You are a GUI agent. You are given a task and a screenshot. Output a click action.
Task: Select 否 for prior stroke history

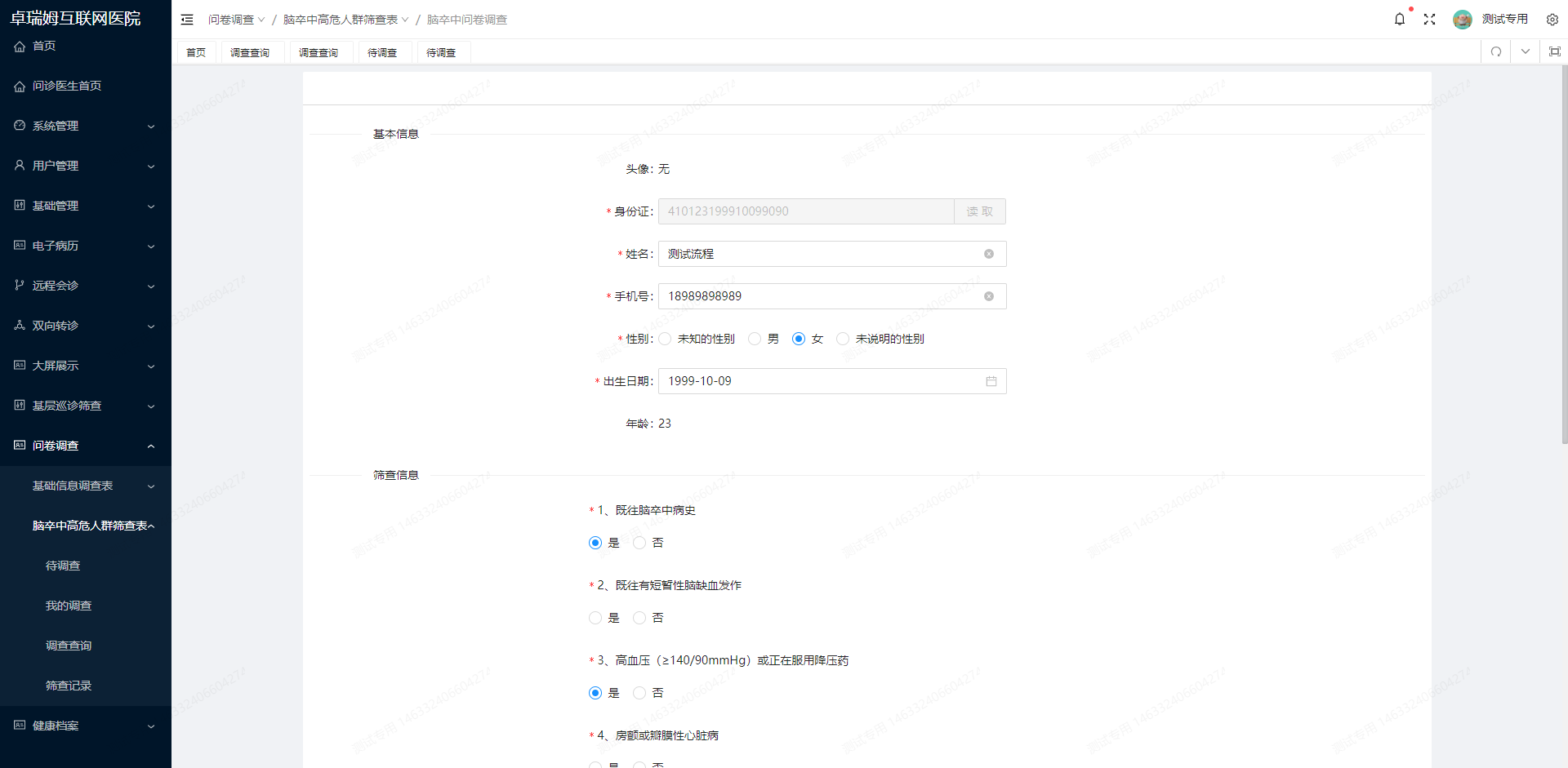(639, 543)
